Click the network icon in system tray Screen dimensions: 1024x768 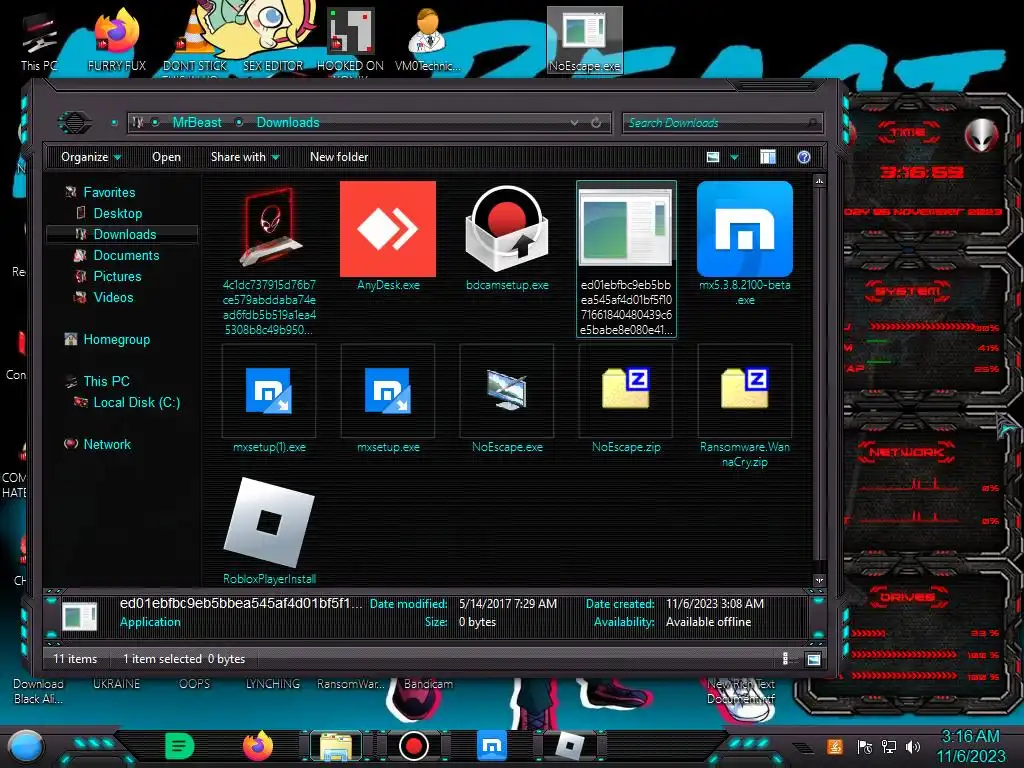pyautogui.click(x=889, y=746)
